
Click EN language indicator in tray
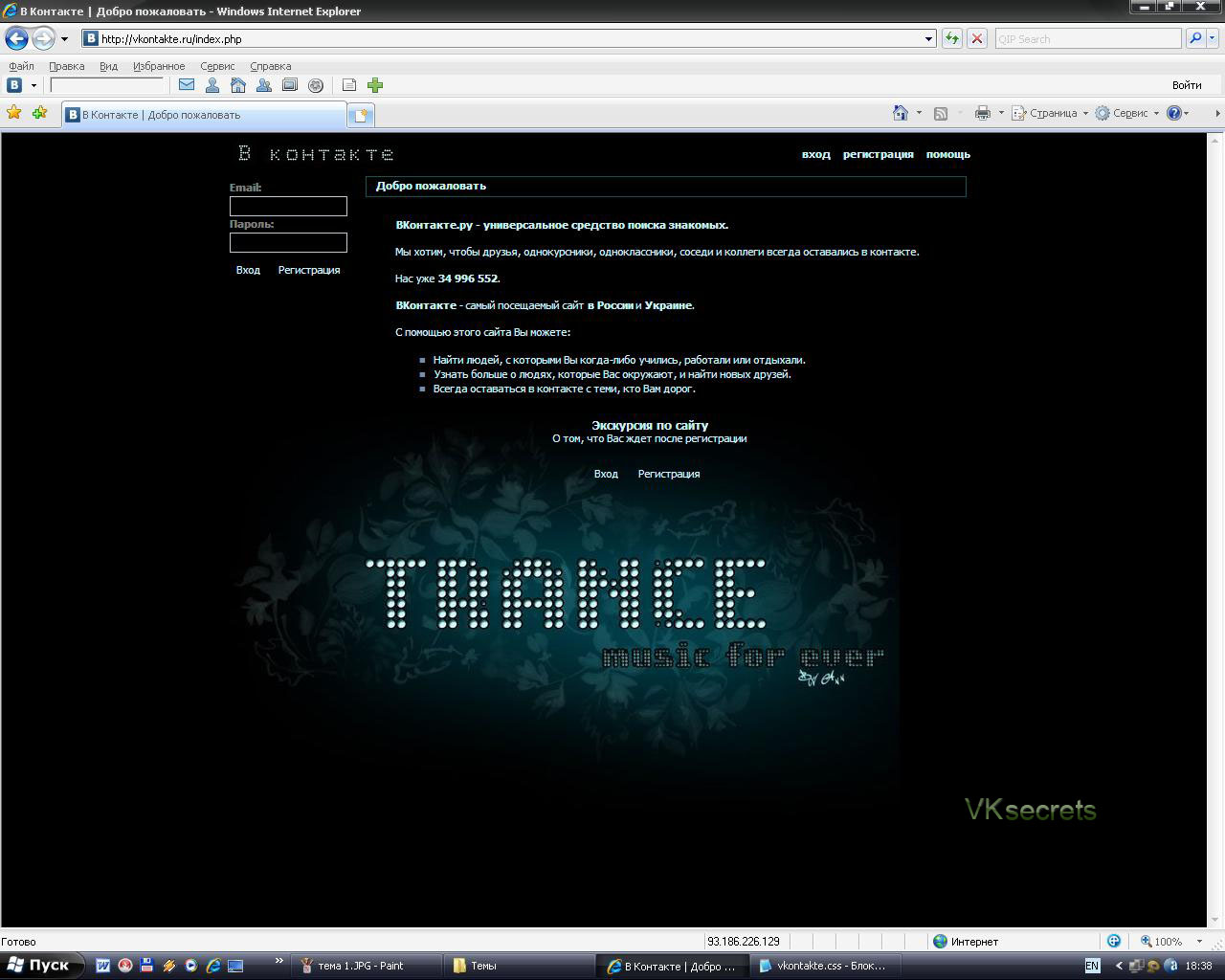coord(1093,966)
